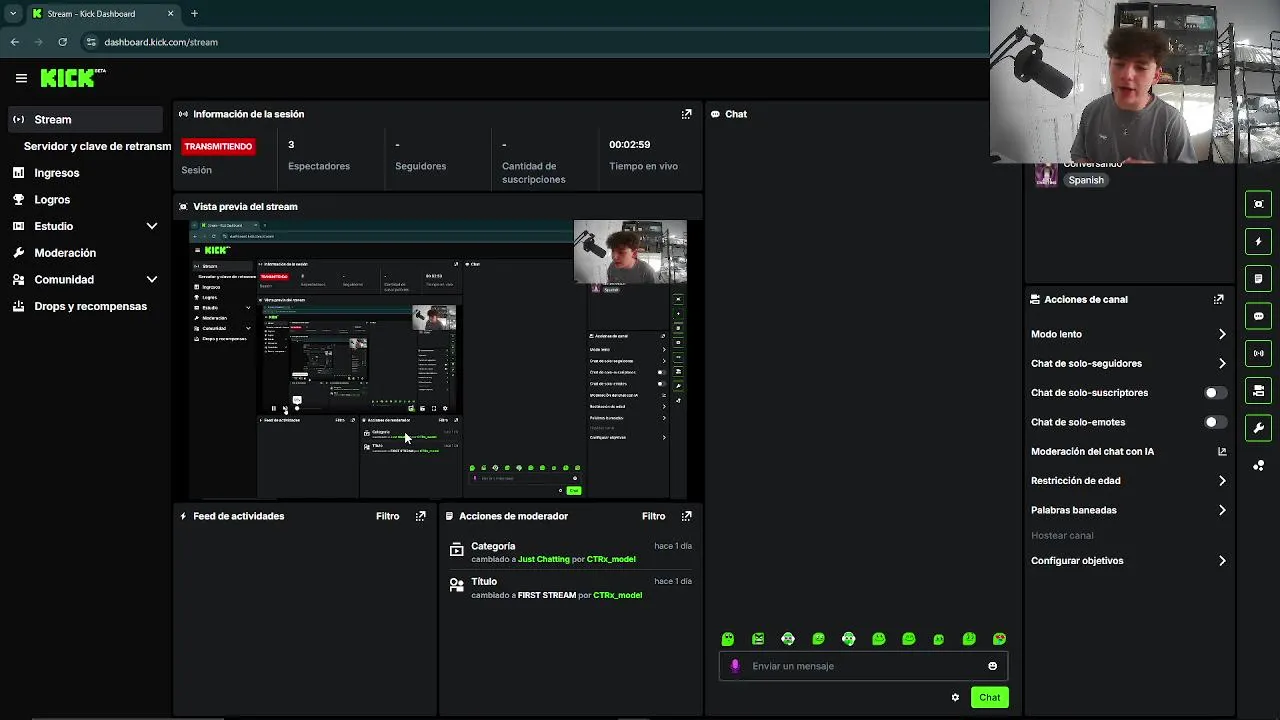Viewport: 1280px width, 720px height.
Task: Pop out the Información de la sesión panel
Action: (x=686, y=114)
